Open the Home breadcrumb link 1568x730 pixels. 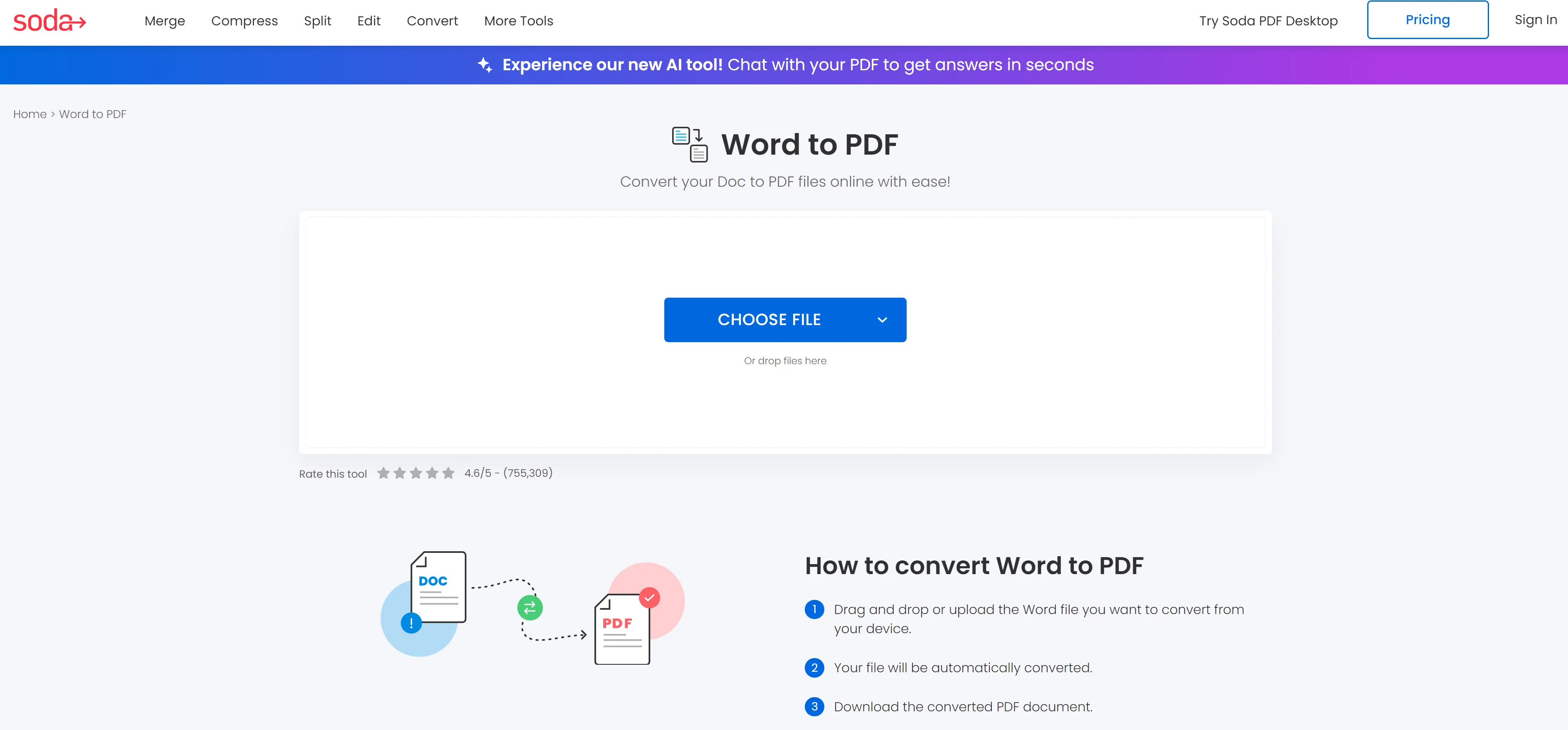29,114
